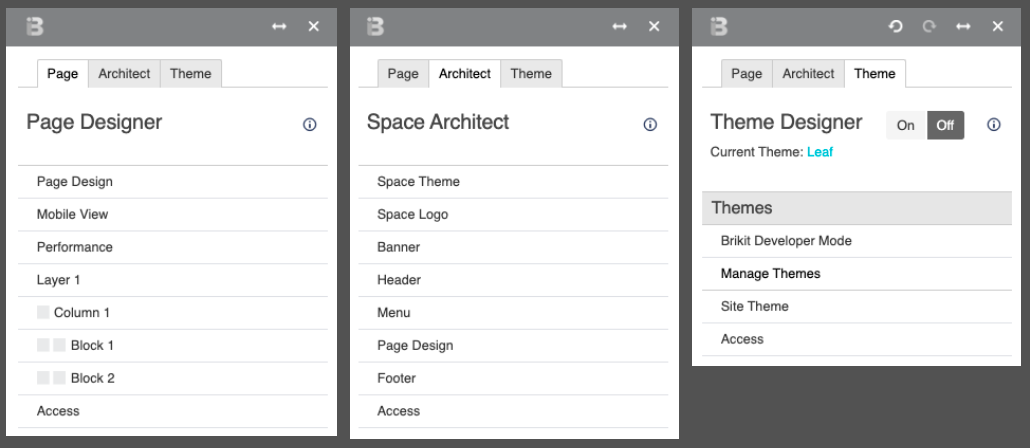Click the redo arrow in Theme Designer header
The image size is (1030, 448).
click(x=929, y=26)
